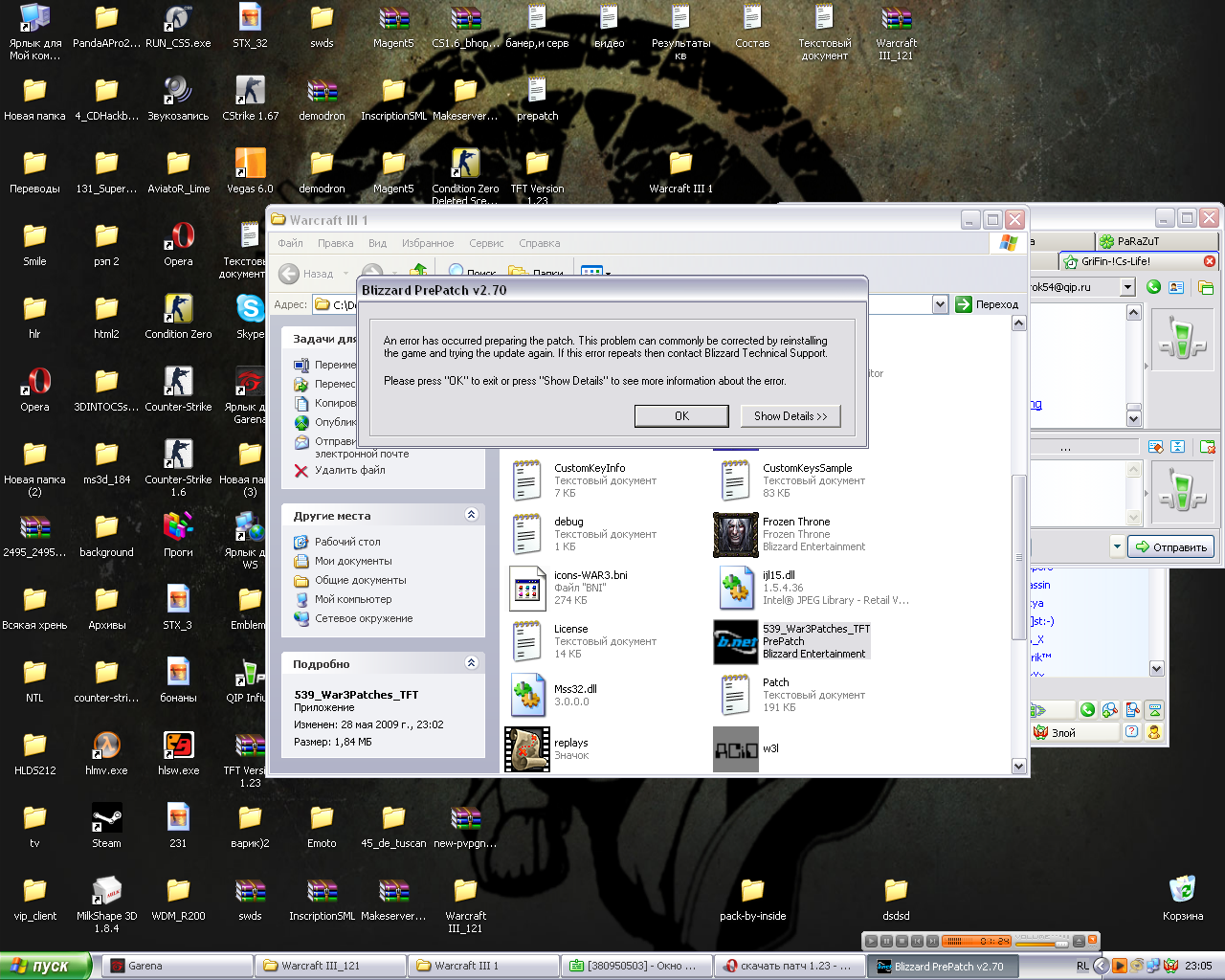The image size is (1225, 980).
Task: Open the Сервис menu in Explorer
Action: click(486, 243)
